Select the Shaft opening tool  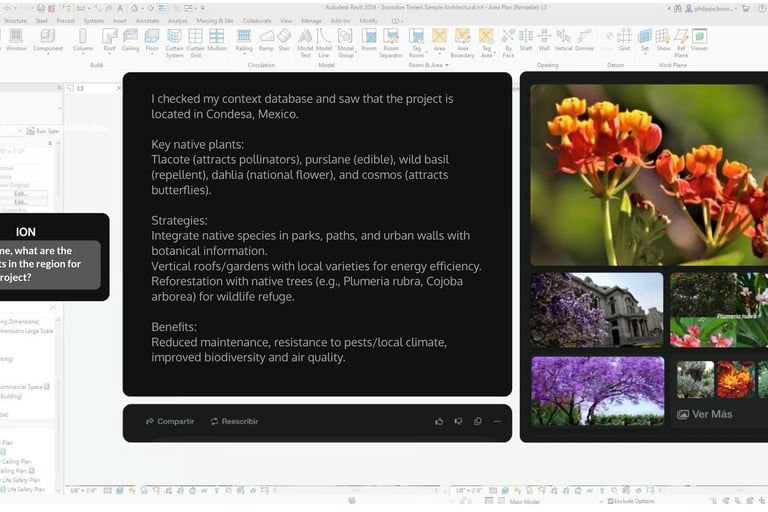click(526, 40)
